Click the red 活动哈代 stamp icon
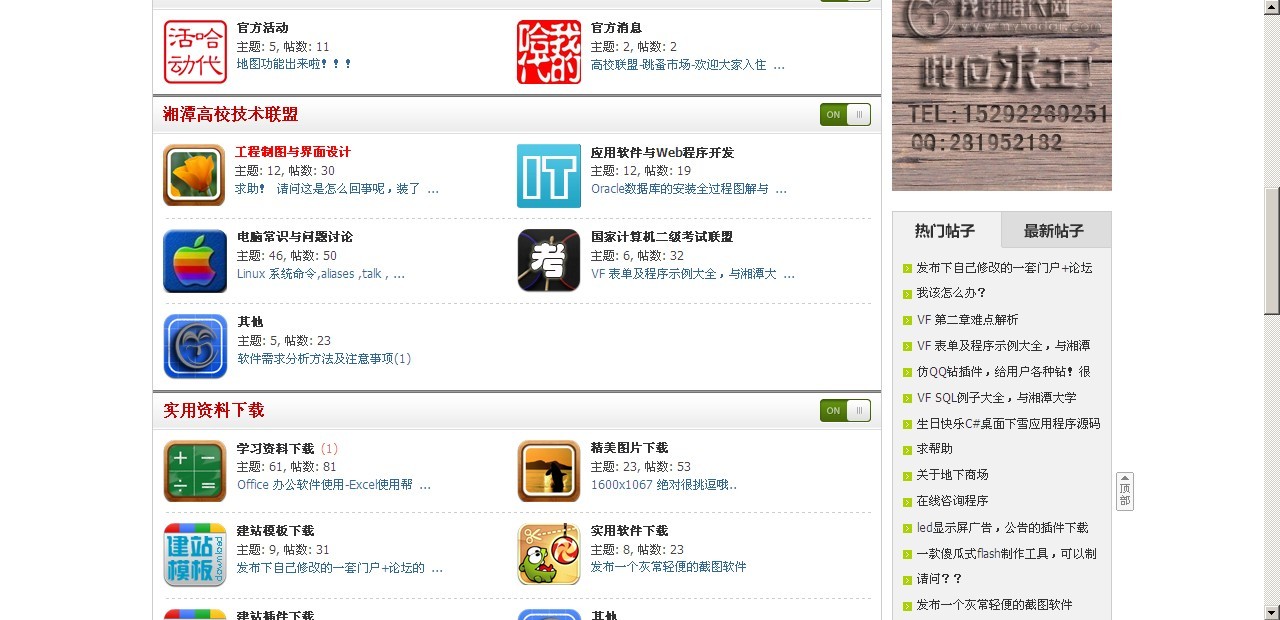Viewport: 1280px width, 620px height. [195, 52]
